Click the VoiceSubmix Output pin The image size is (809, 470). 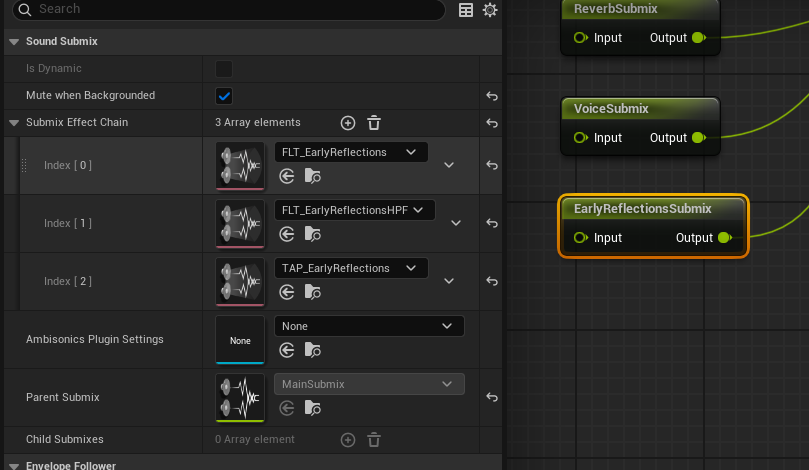pos(699,138)
